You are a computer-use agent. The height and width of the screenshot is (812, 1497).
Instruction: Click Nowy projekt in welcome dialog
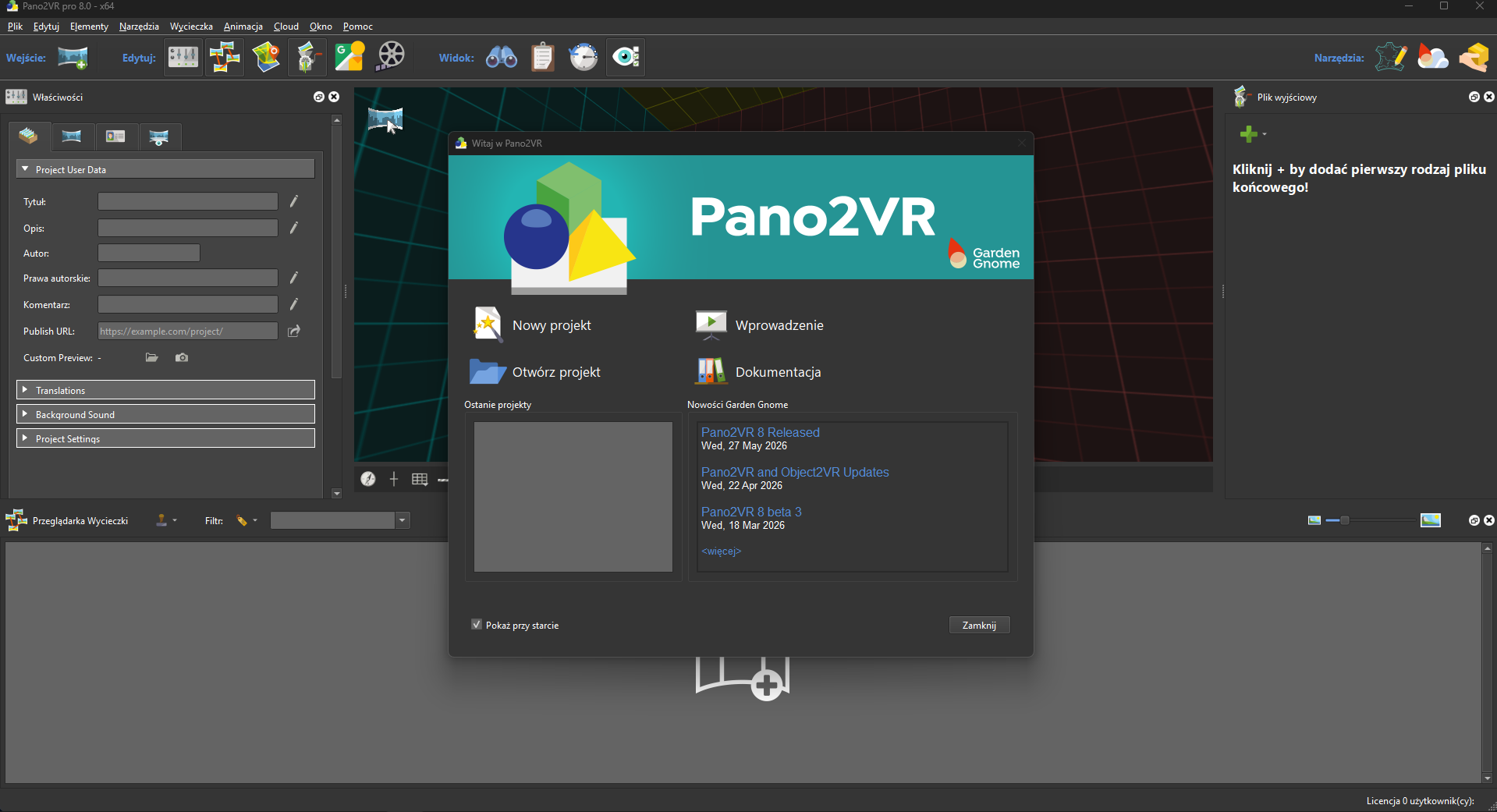(530, 324)
